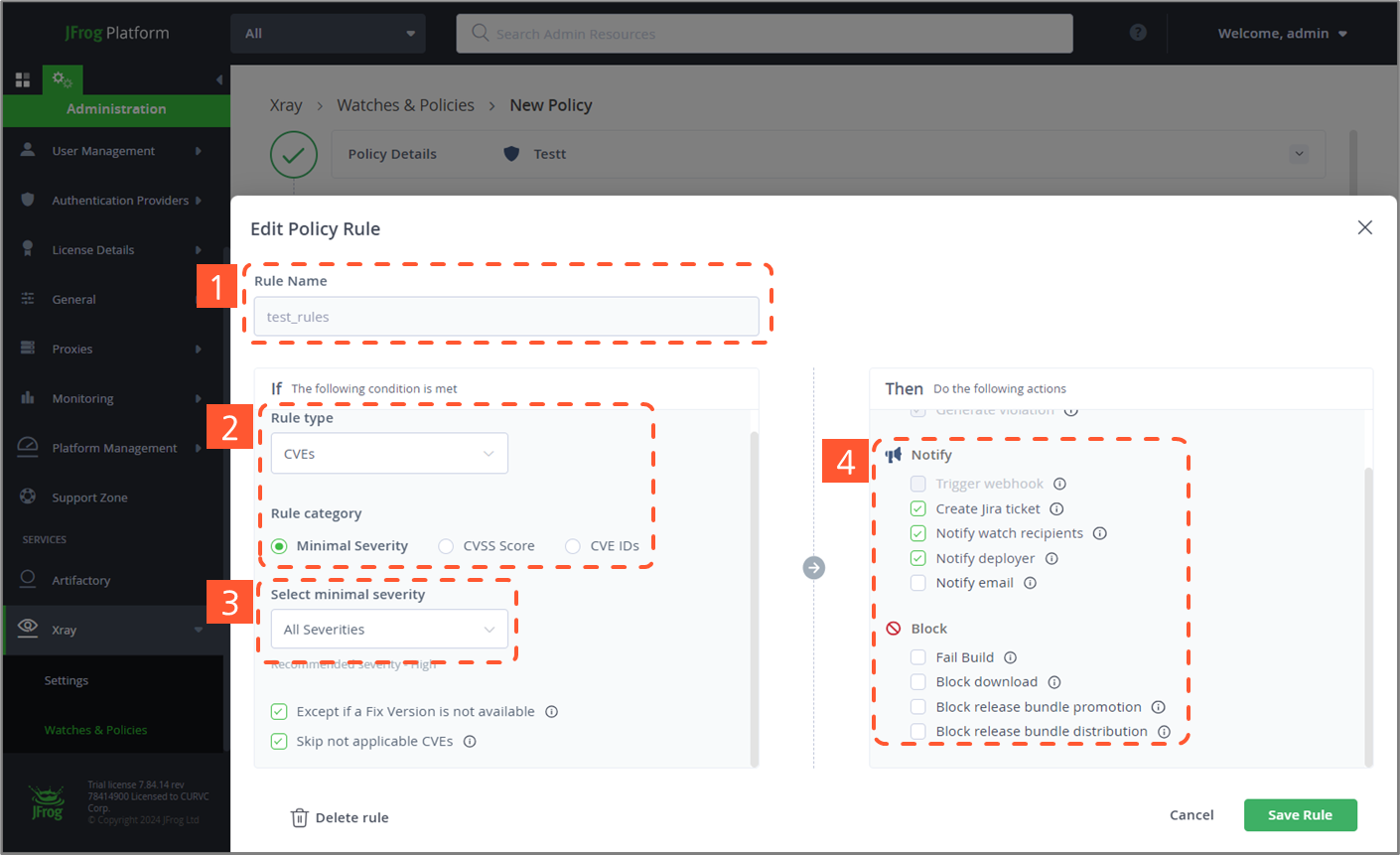Click the User Management person icon
This screenshot has width=1400, height=855.
(28, 150)
